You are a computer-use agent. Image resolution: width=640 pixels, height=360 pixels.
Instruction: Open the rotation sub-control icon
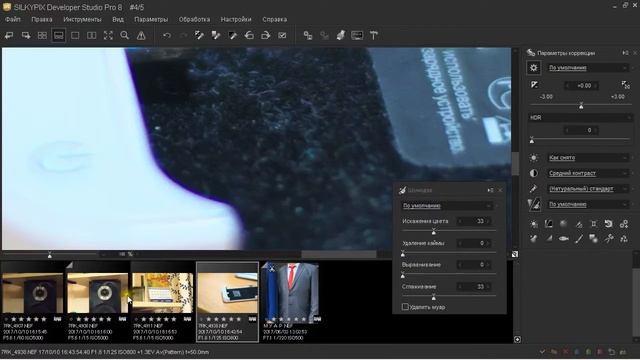point(609,224)
